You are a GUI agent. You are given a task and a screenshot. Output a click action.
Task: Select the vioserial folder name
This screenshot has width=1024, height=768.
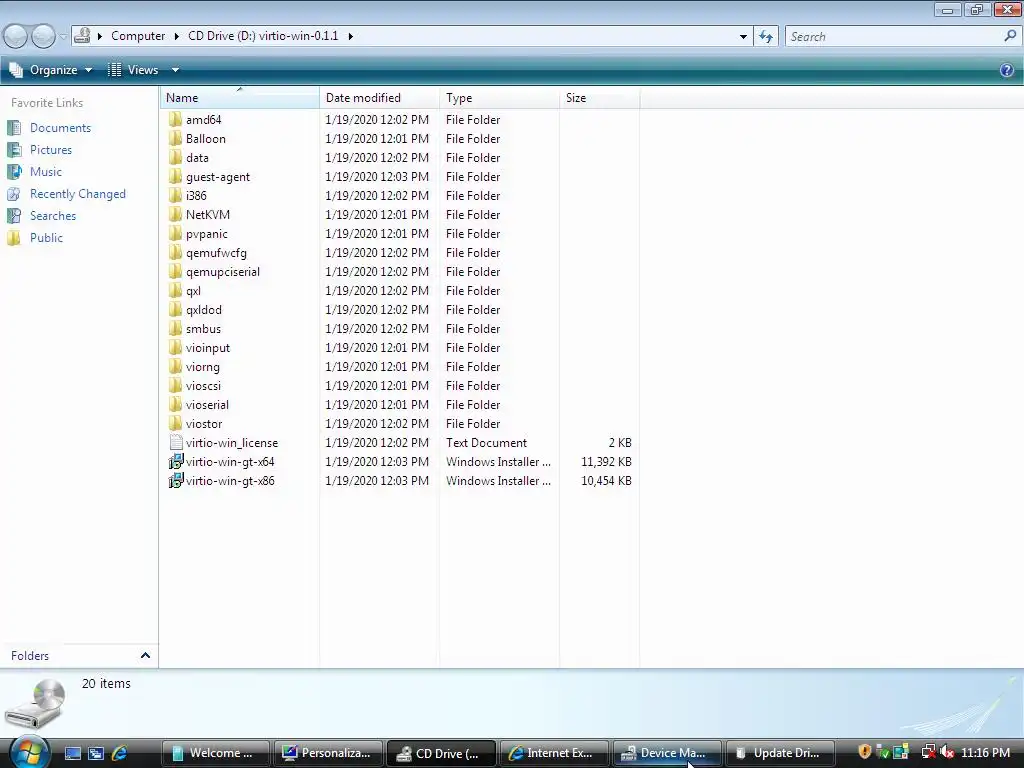pyautogui.click(x=207, y=404)
